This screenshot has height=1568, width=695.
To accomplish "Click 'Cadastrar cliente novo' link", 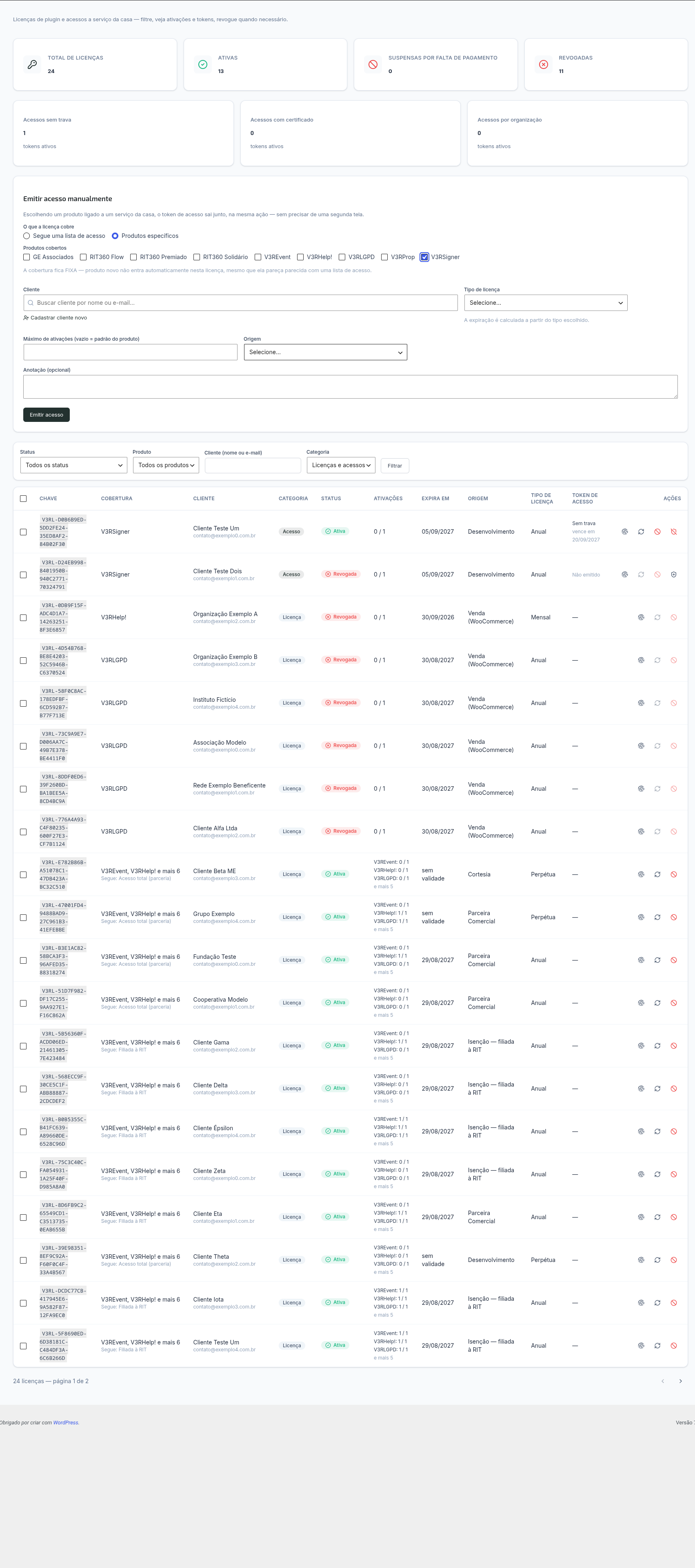I will pyautogui.click(x=55, y=318).
